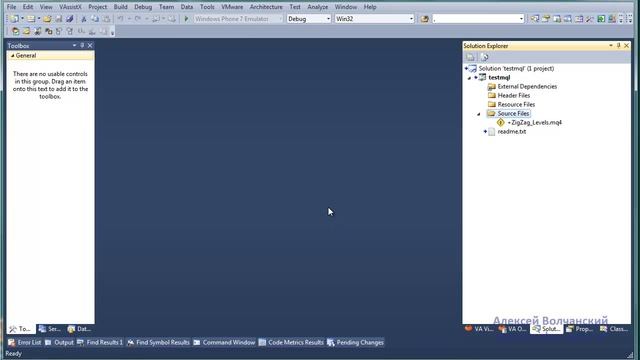The height and width of the screenshot is (360, 640).
Task: Open the Analyze menu
Action: pyautogui.click(x=318, y=7)
